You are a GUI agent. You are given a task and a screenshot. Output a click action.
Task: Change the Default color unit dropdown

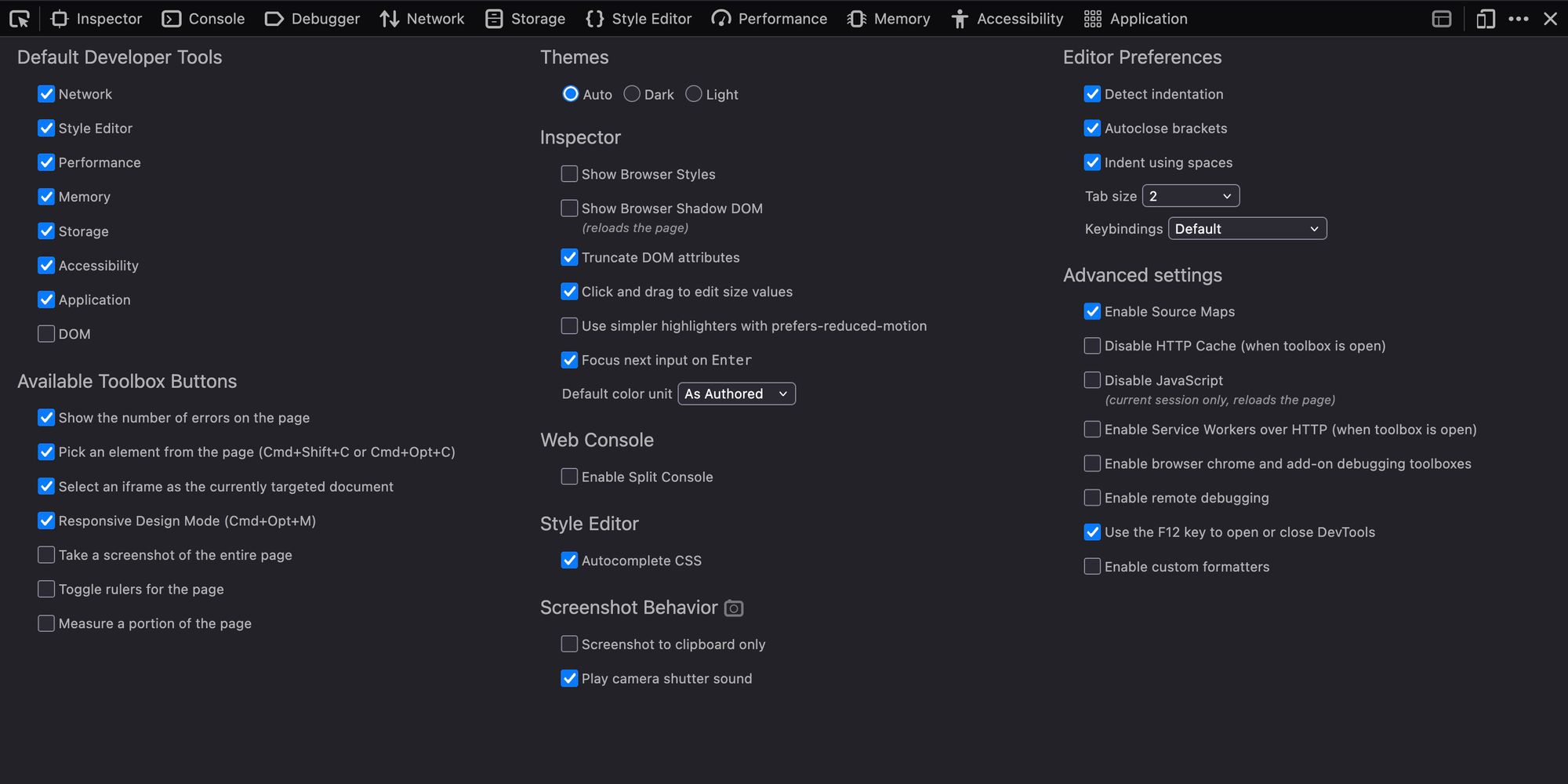(x=735, y=394)
